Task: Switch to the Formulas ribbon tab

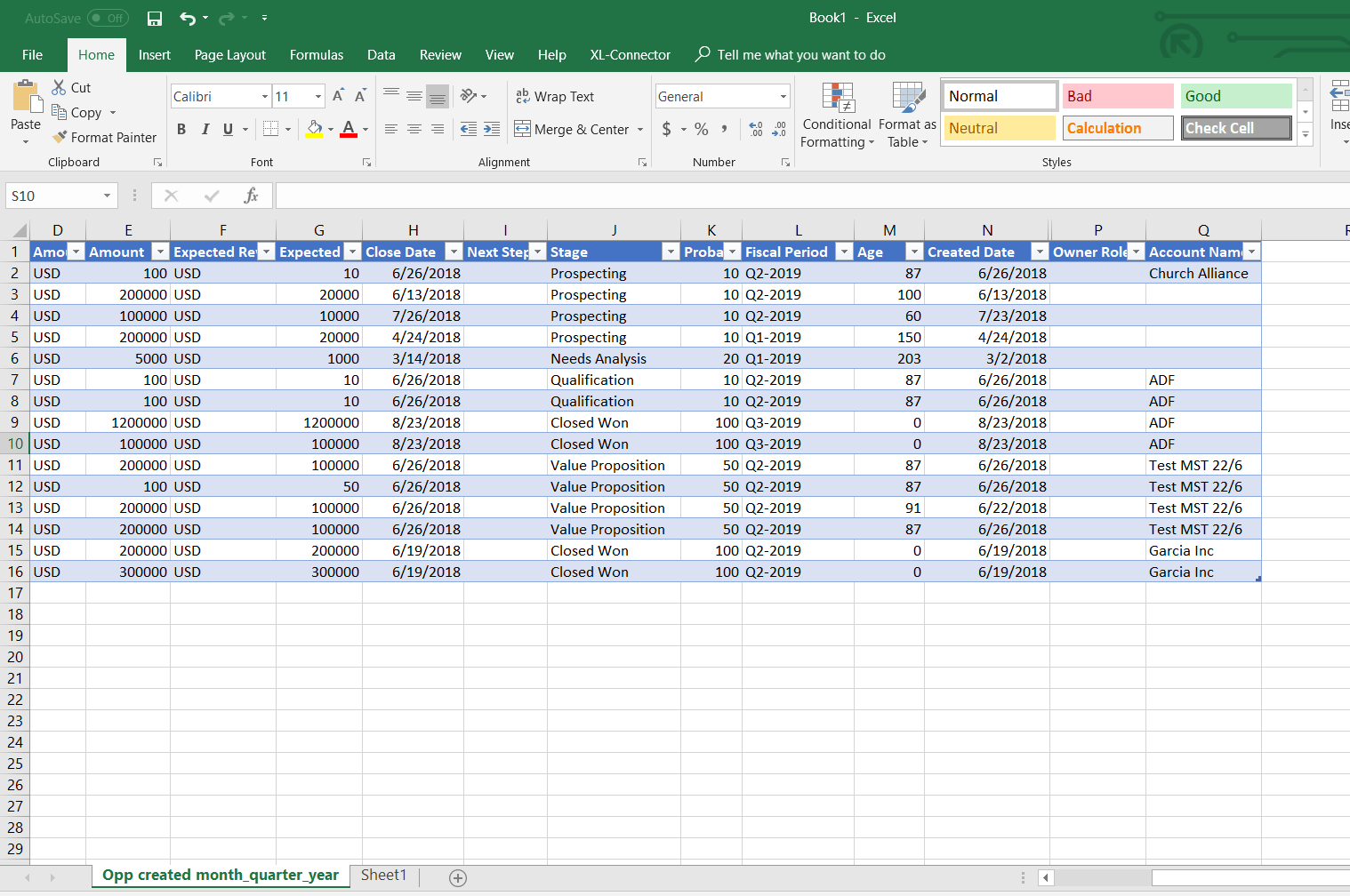Action: click(317, 54)
